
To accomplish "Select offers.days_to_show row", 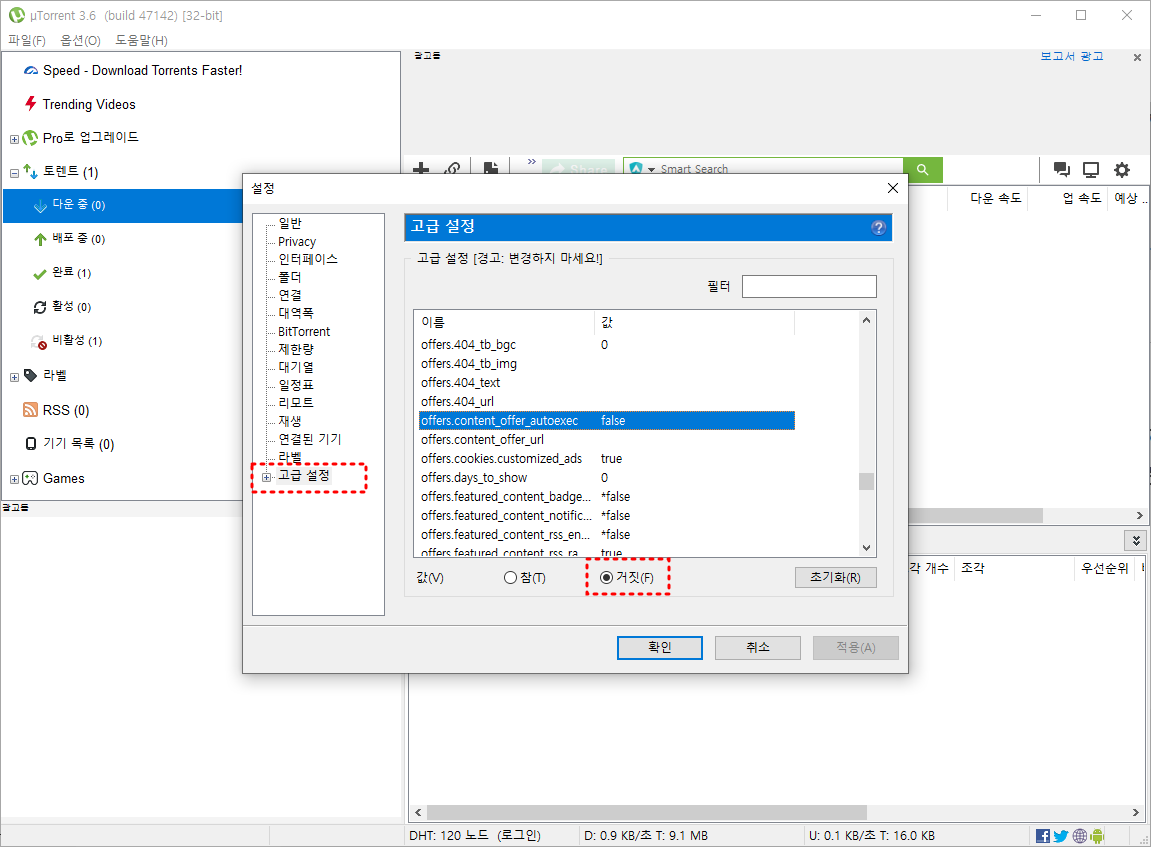I will 606,478.
